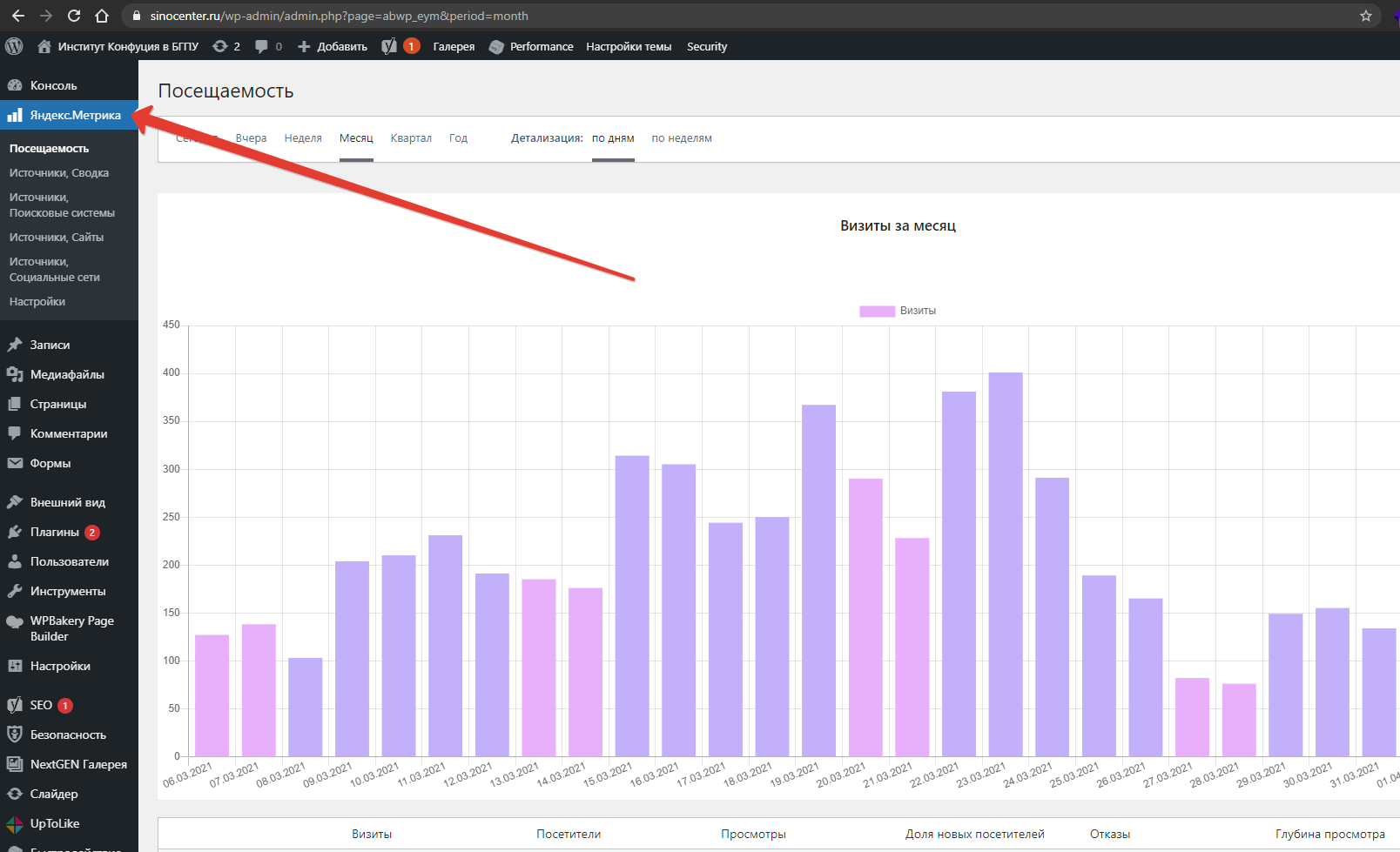This screenshot has height=852, width=1400.
Task: Select the Неделя period tab
Action: [303, 138]
